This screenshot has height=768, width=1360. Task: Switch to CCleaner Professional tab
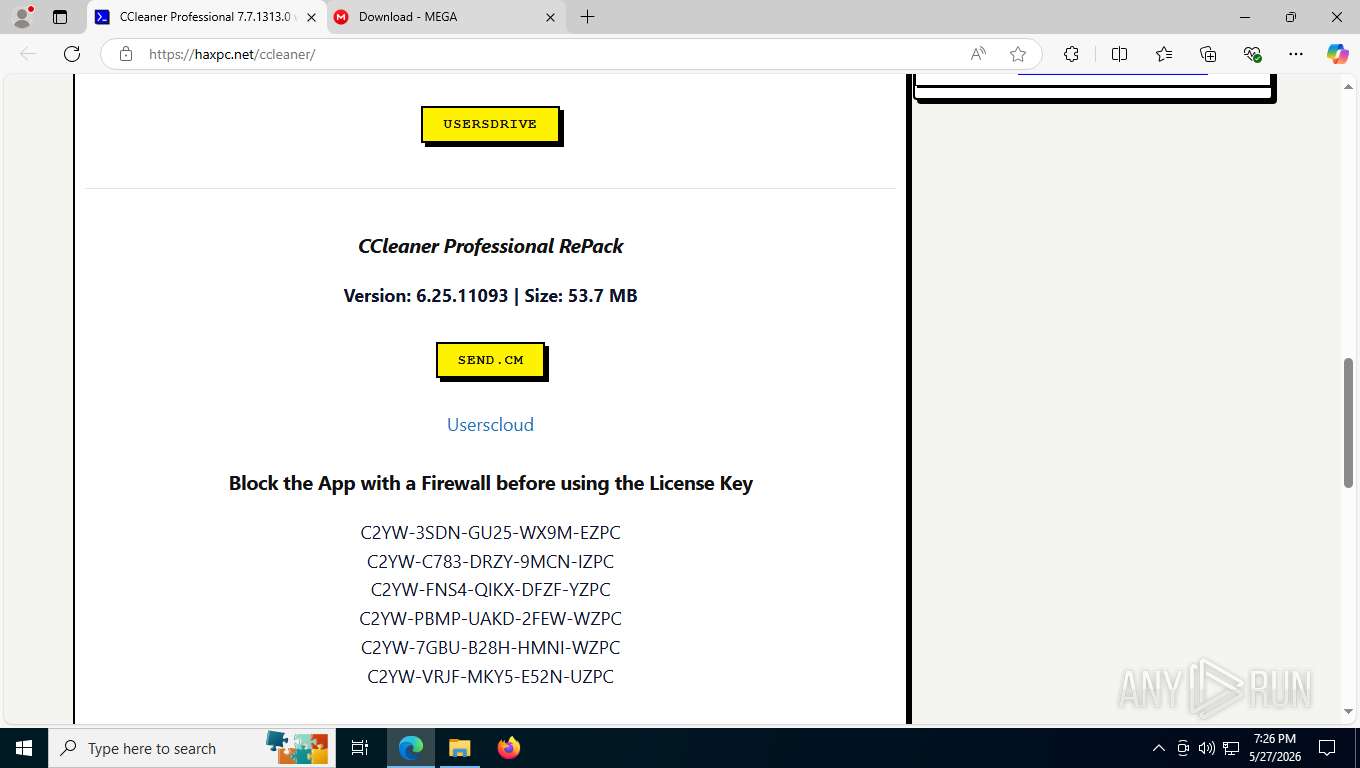pos(206,17)
